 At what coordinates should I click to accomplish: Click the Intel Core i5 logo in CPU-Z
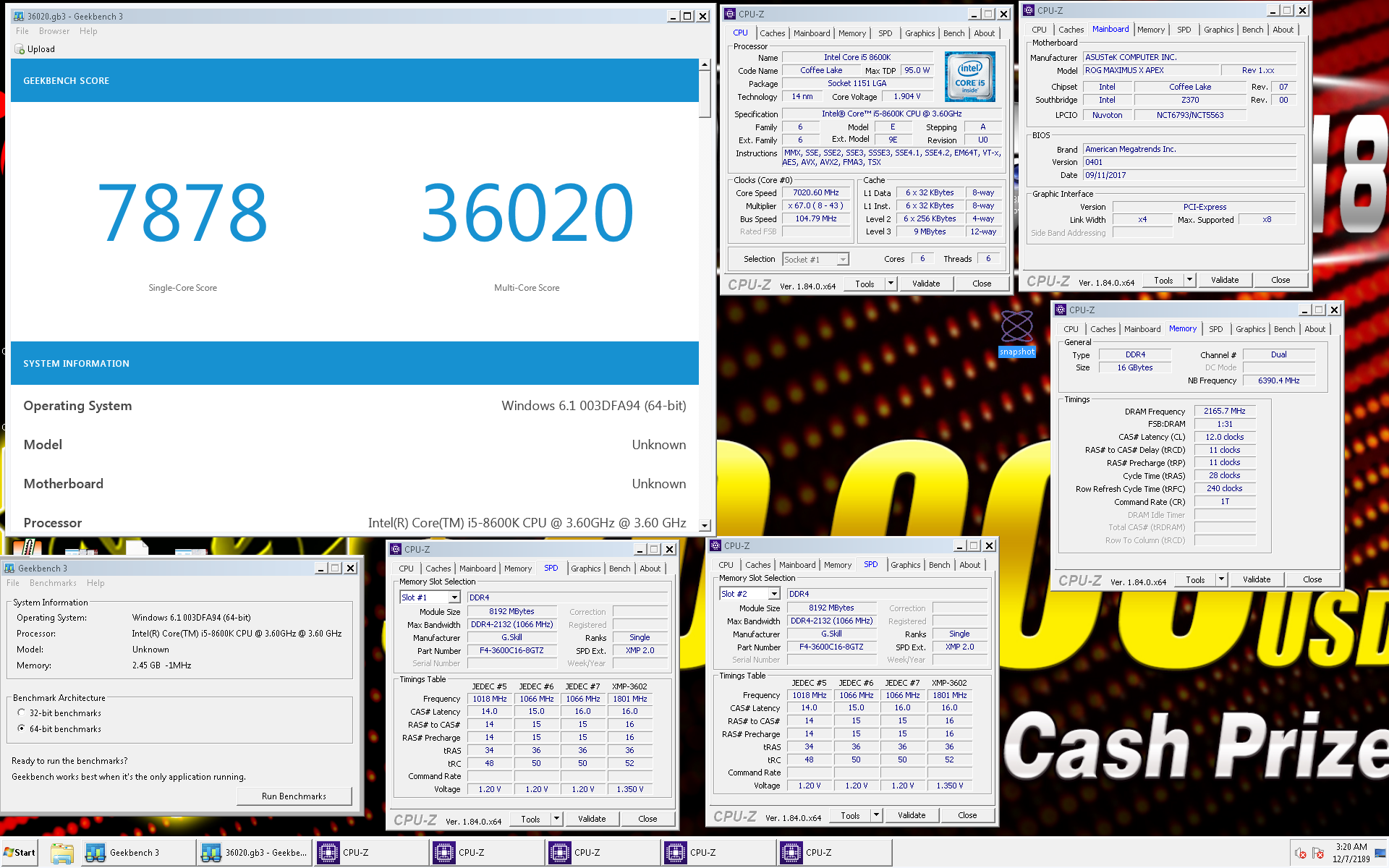(969, 76)
